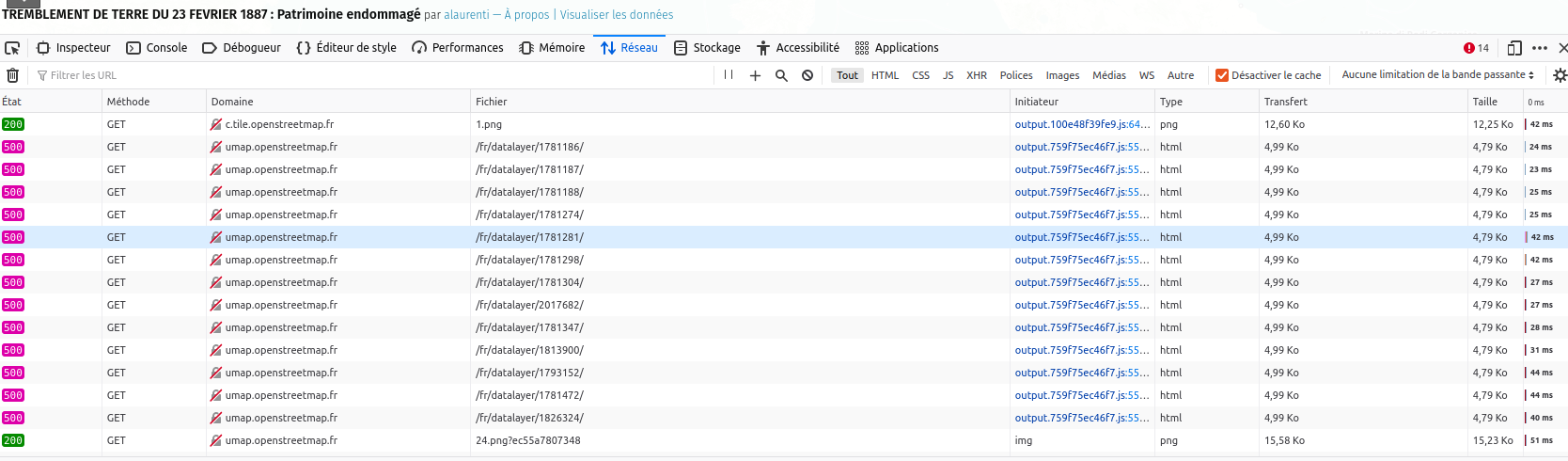Filter requests by HTML
This screenshot has height=461, width=1568.
tap(885, 75)
